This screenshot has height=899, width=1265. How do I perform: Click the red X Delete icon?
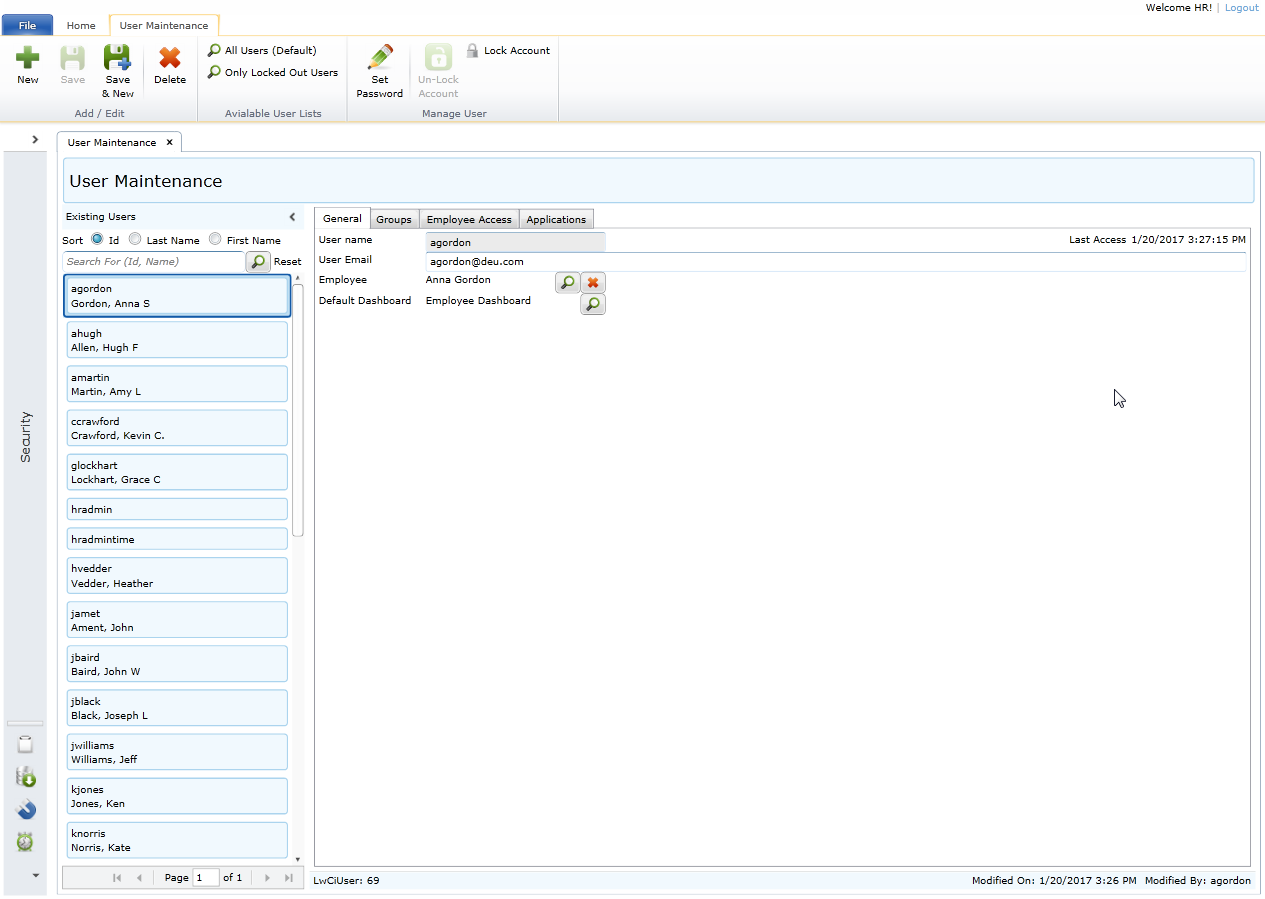[170, 58]
